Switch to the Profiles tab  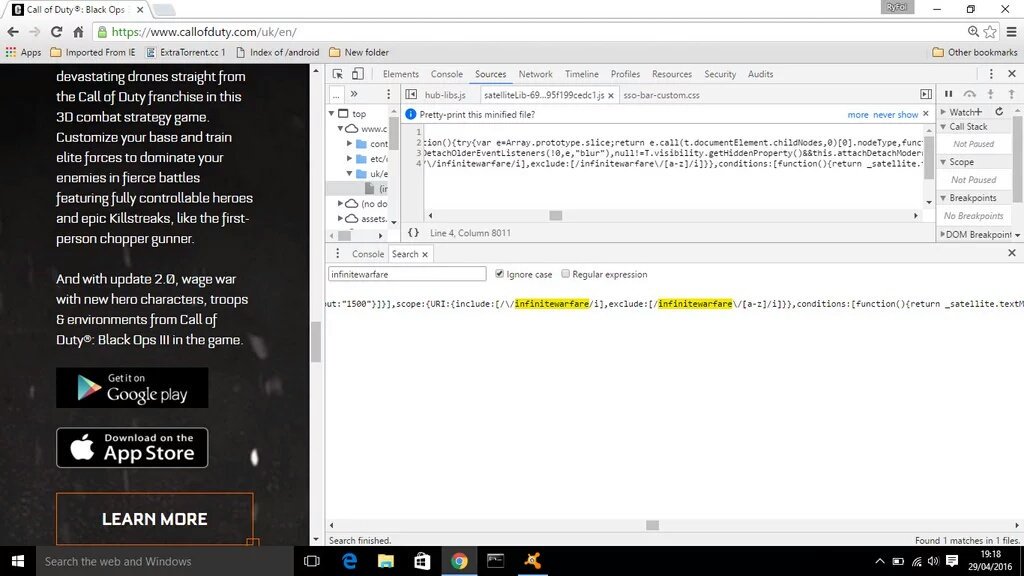tap(625, 74)
